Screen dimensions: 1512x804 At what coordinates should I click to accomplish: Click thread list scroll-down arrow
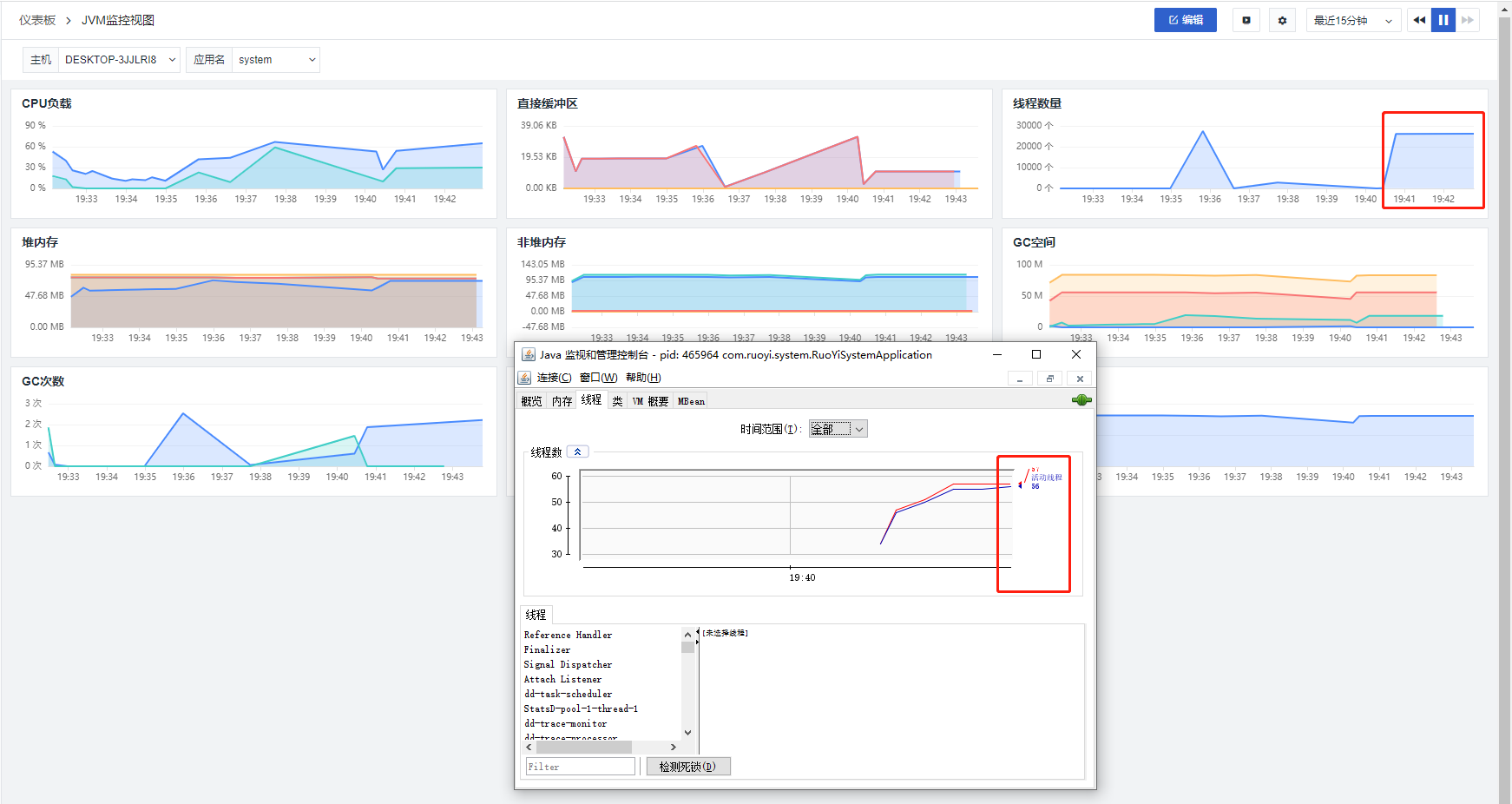point(688,733)
